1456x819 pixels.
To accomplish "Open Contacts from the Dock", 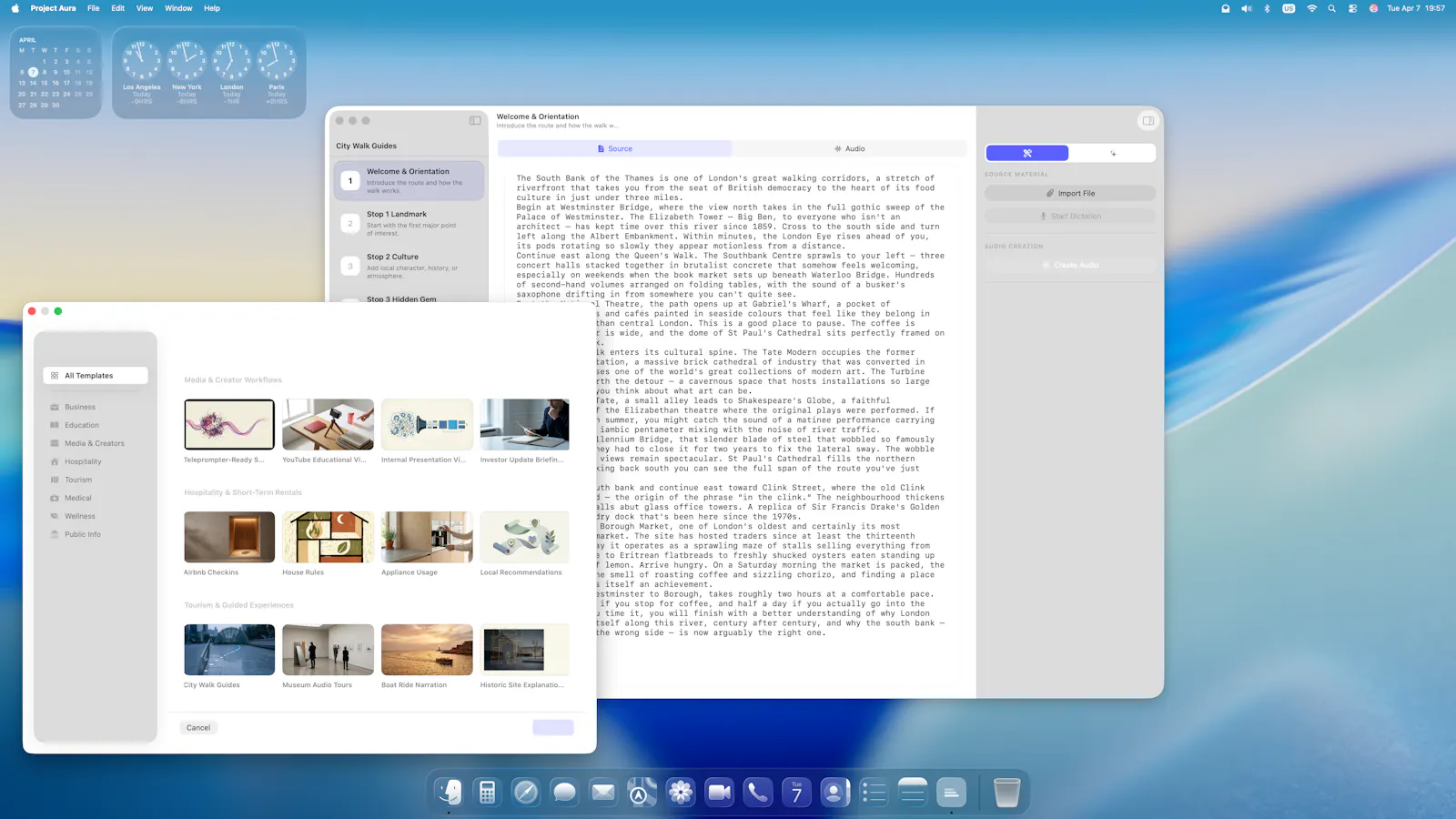I will coord(834,792).
